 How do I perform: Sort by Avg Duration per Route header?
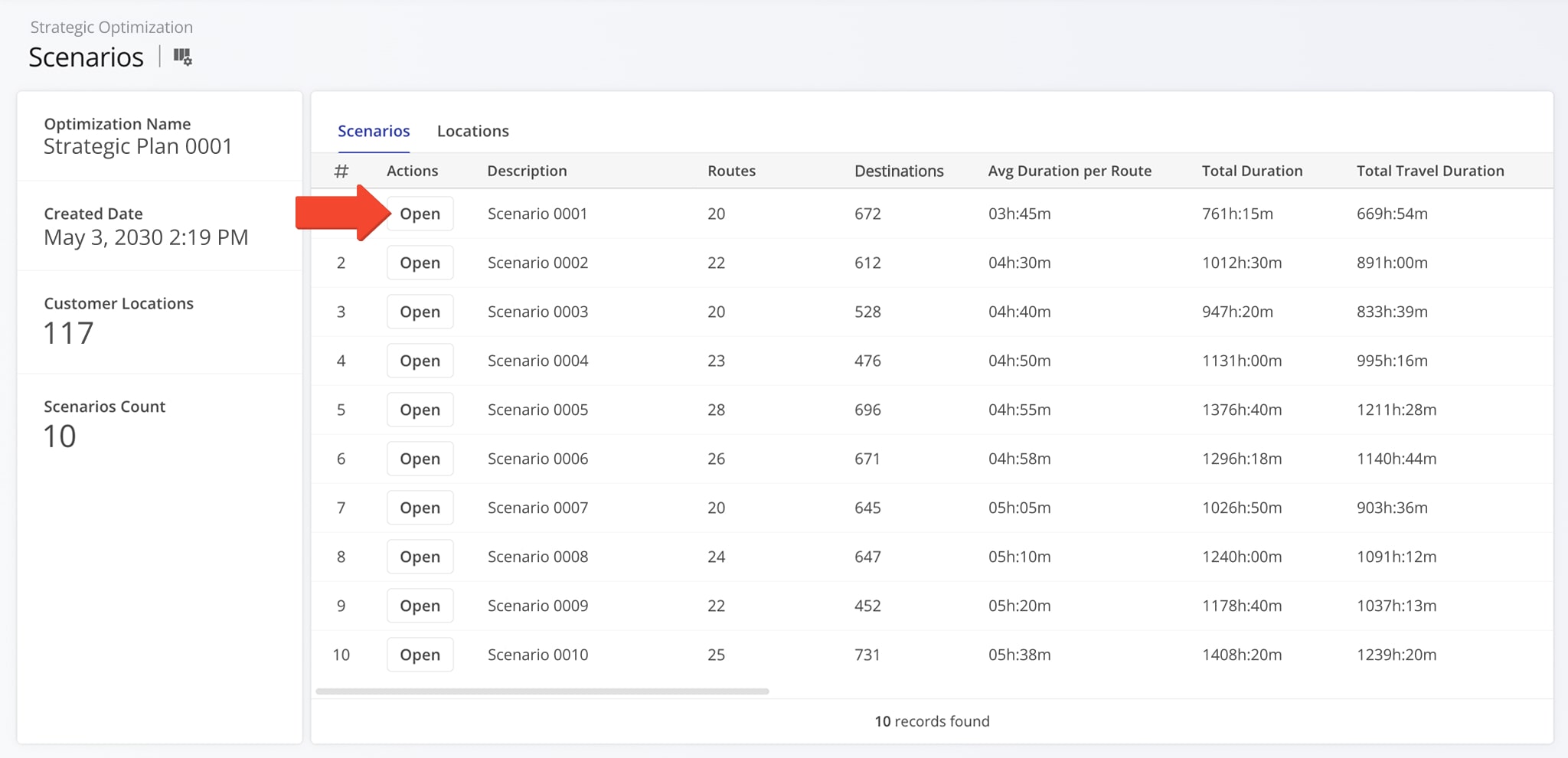tap(1070, 171)
